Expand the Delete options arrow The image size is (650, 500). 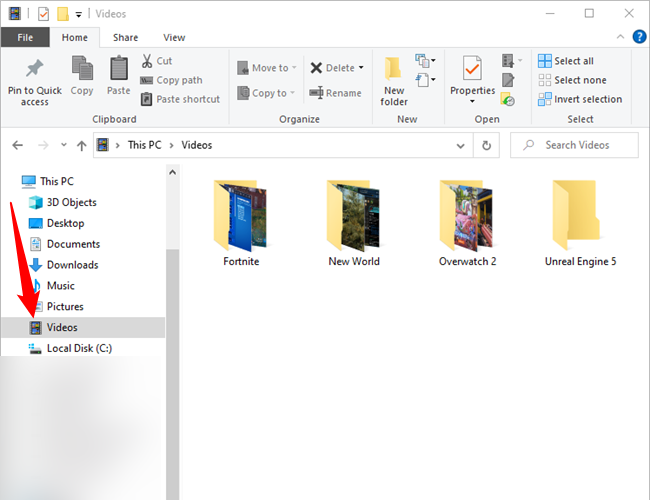tap(361, 68)
